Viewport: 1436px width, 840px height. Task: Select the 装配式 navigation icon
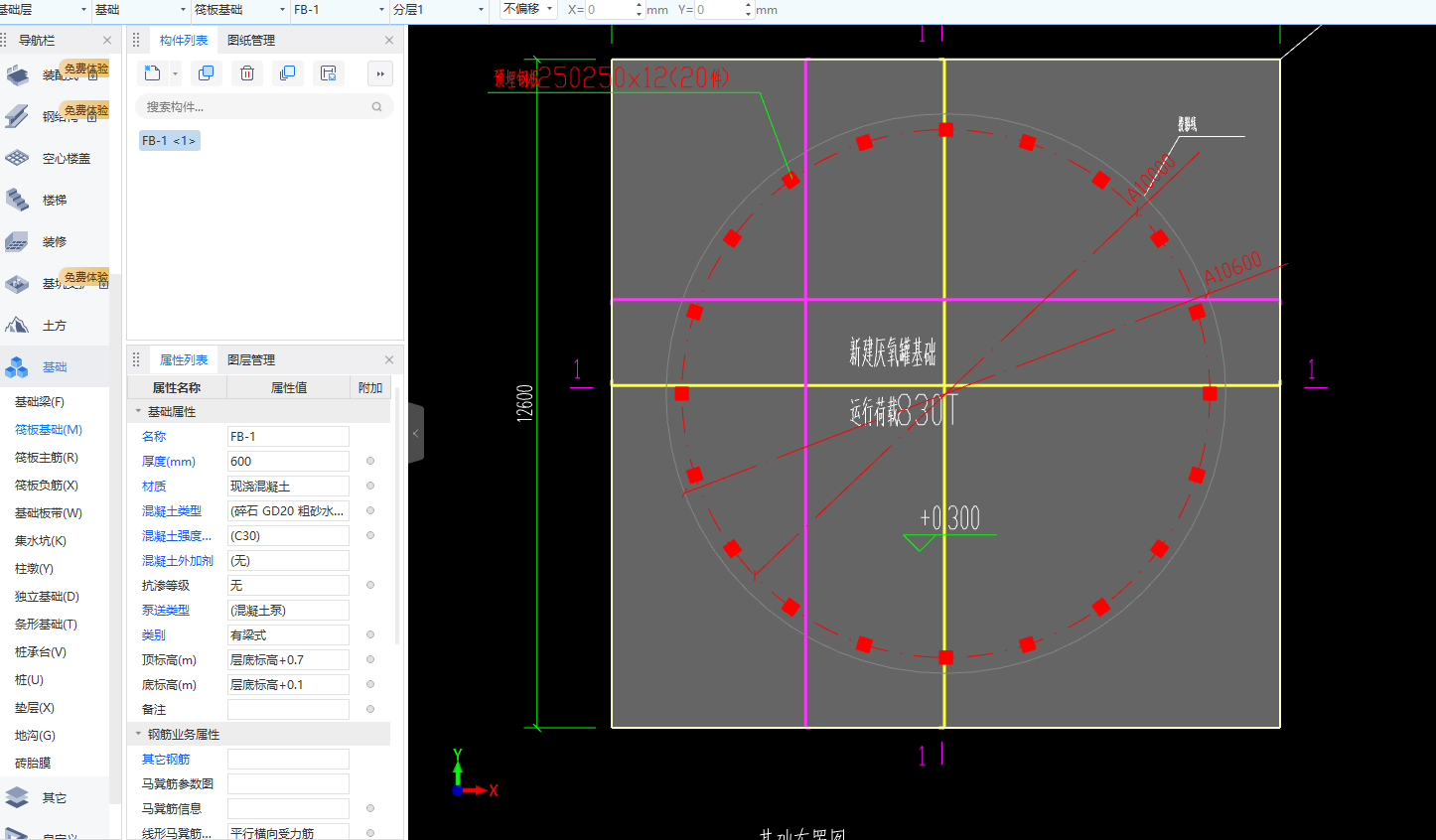pyautogui.click(x=17, y=75)
